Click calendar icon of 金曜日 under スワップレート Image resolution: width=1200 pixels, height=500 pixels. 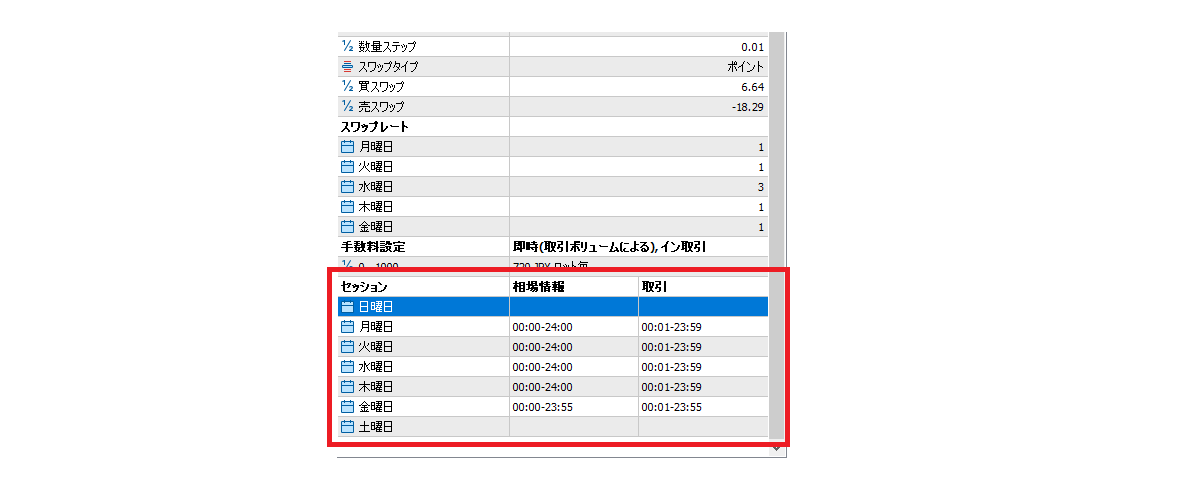click(348, 226)
